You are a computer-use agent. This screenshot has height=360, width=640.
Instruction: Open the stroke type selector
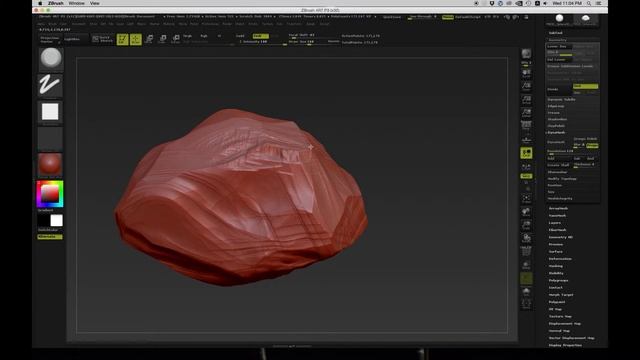tap(50, 85)
